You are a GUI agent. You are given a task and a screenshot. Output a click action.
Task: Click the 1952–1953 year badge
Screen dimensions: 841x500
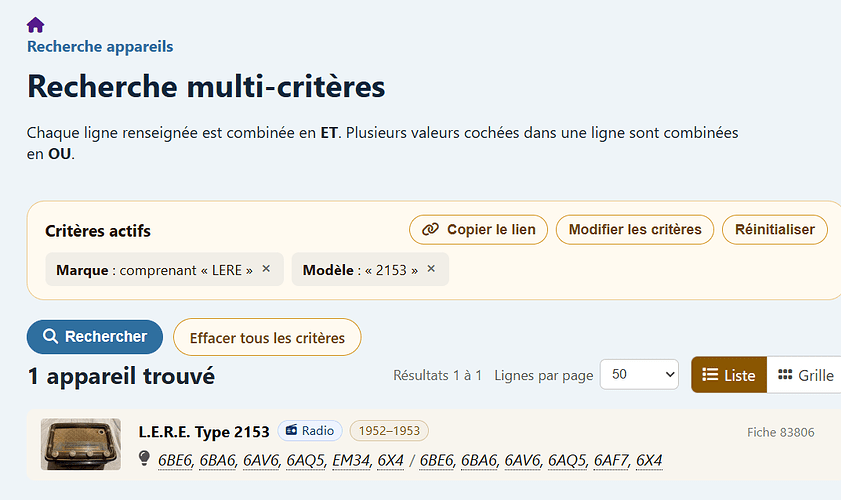[x=389, y=431]
